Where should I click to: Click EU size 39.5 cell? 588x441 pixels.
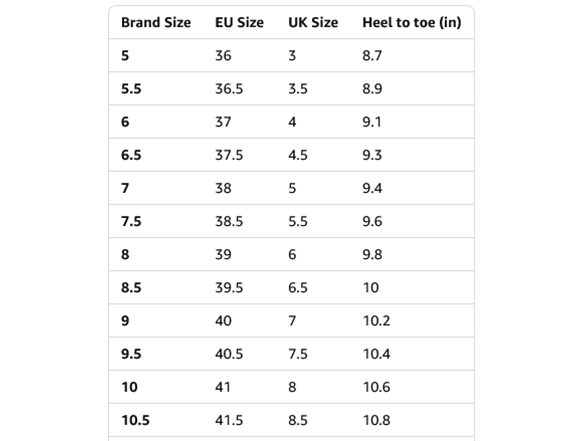(229, 288)
